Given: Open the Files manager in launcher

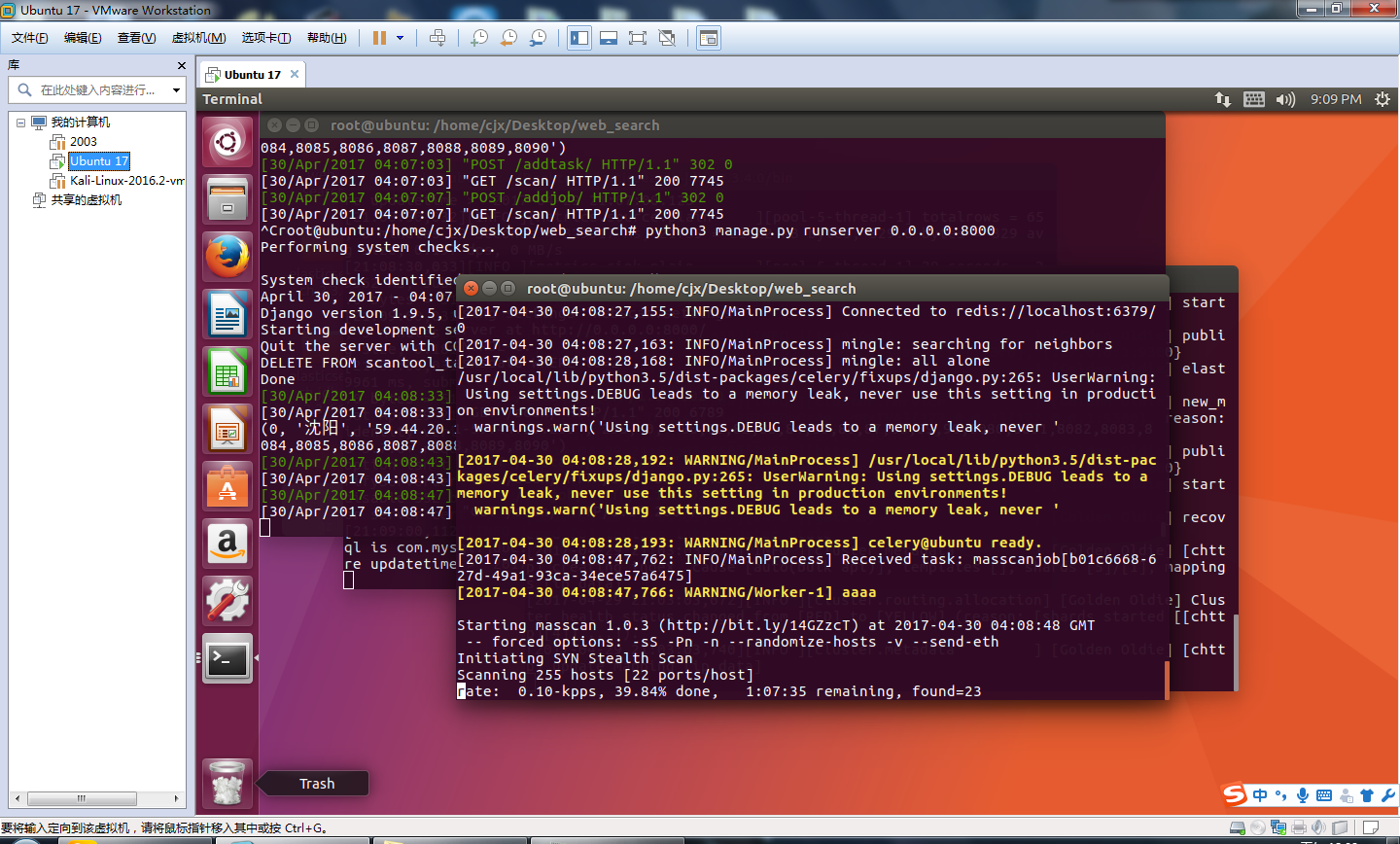Looking at the screenshot, I should coord(227,199).
